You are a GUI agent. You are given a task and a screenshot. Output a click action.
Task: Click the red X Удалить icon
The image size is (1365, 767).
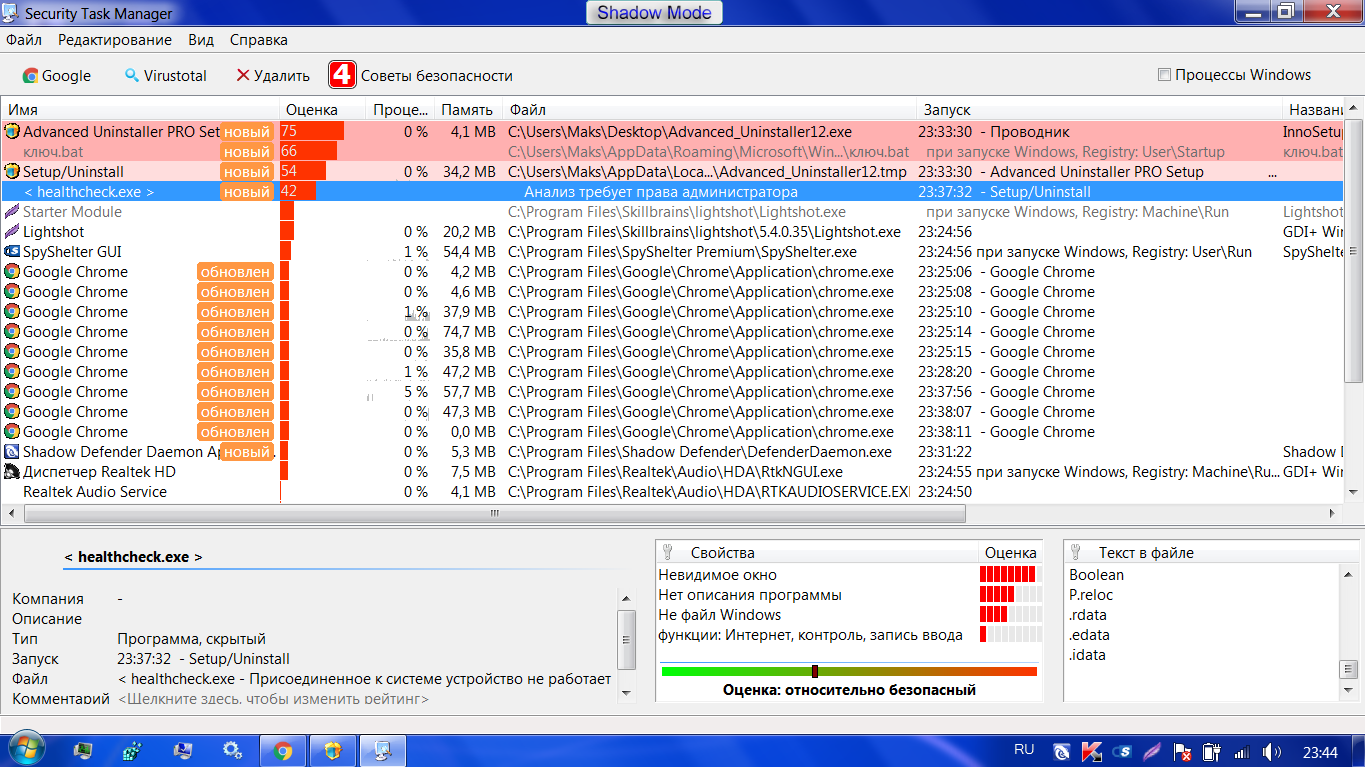243,76
